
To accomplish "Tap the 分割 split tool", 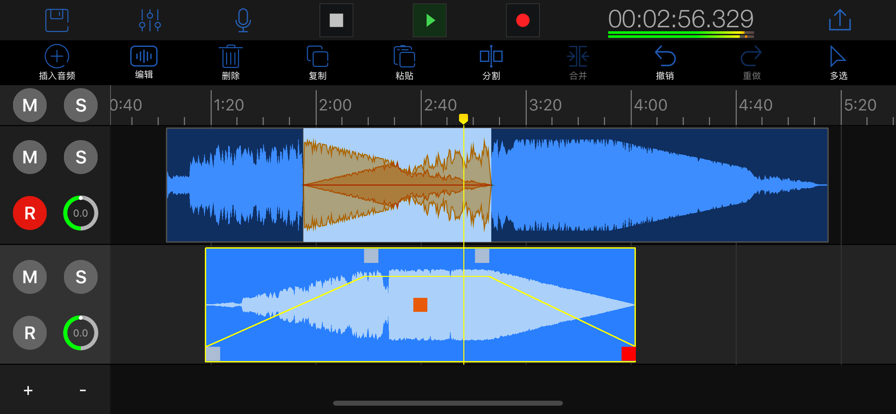I will click(x=491, y=62).
